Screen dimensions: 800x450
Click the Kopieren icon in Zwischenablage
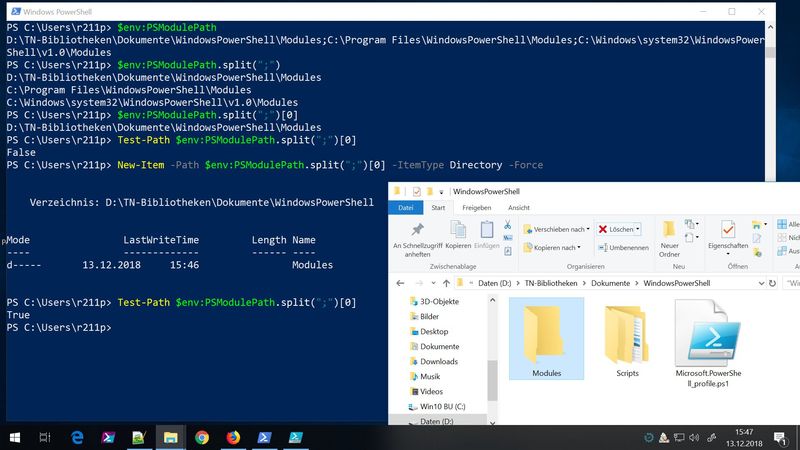pos(458,234)
